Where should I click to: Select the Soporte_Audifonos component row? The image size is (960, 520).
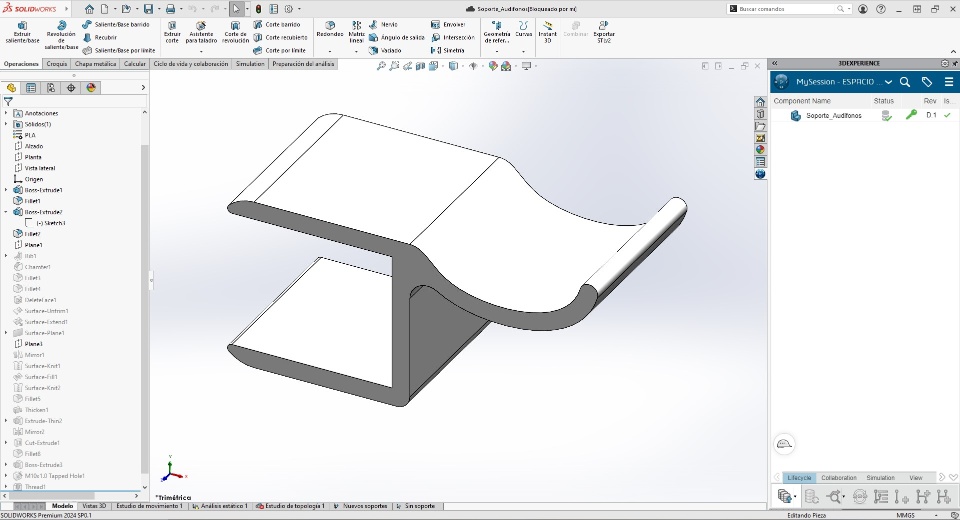(833, 116)
